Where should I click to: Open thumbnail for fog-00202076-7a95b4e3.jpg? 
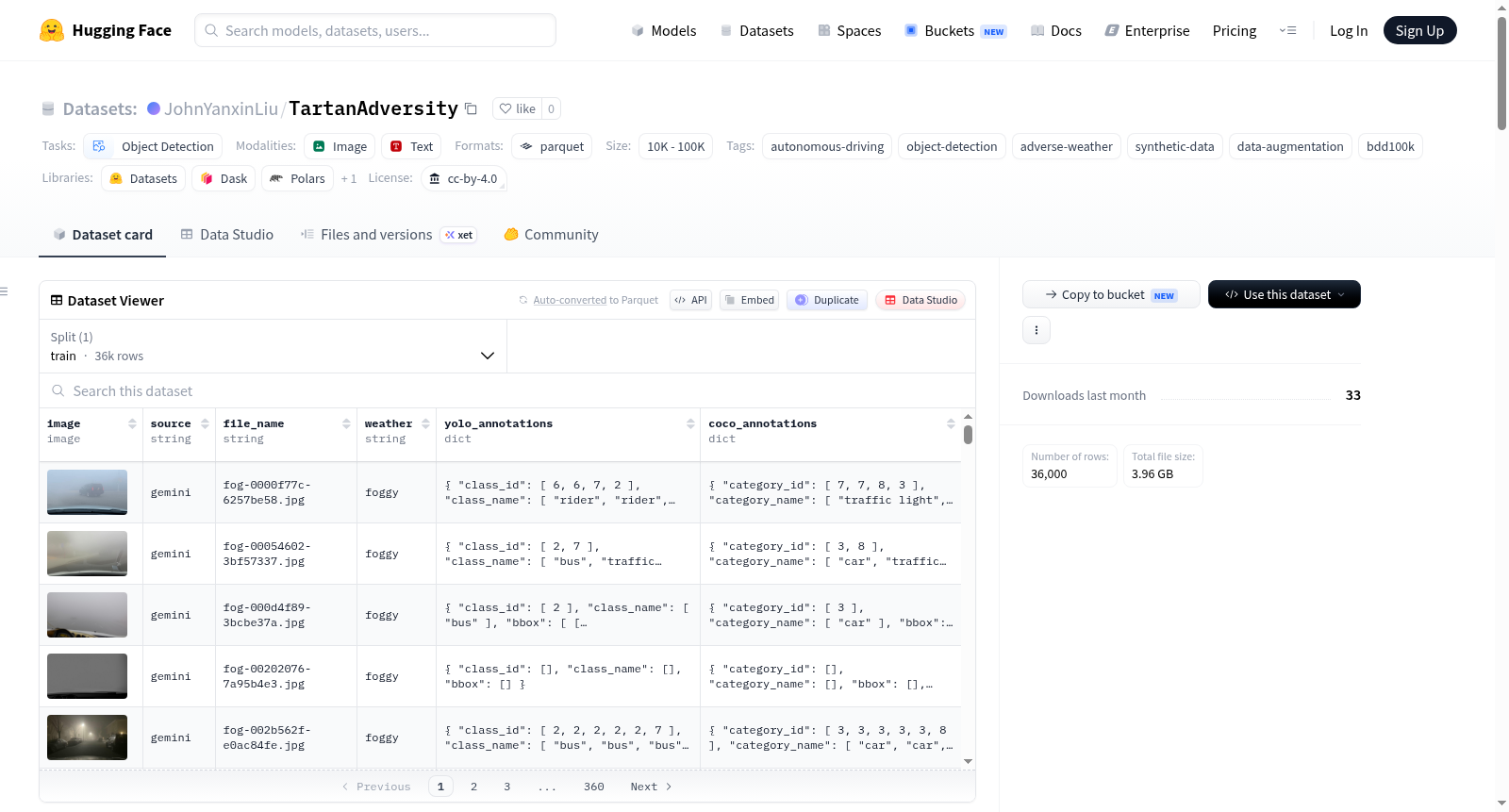pos(87,676)
